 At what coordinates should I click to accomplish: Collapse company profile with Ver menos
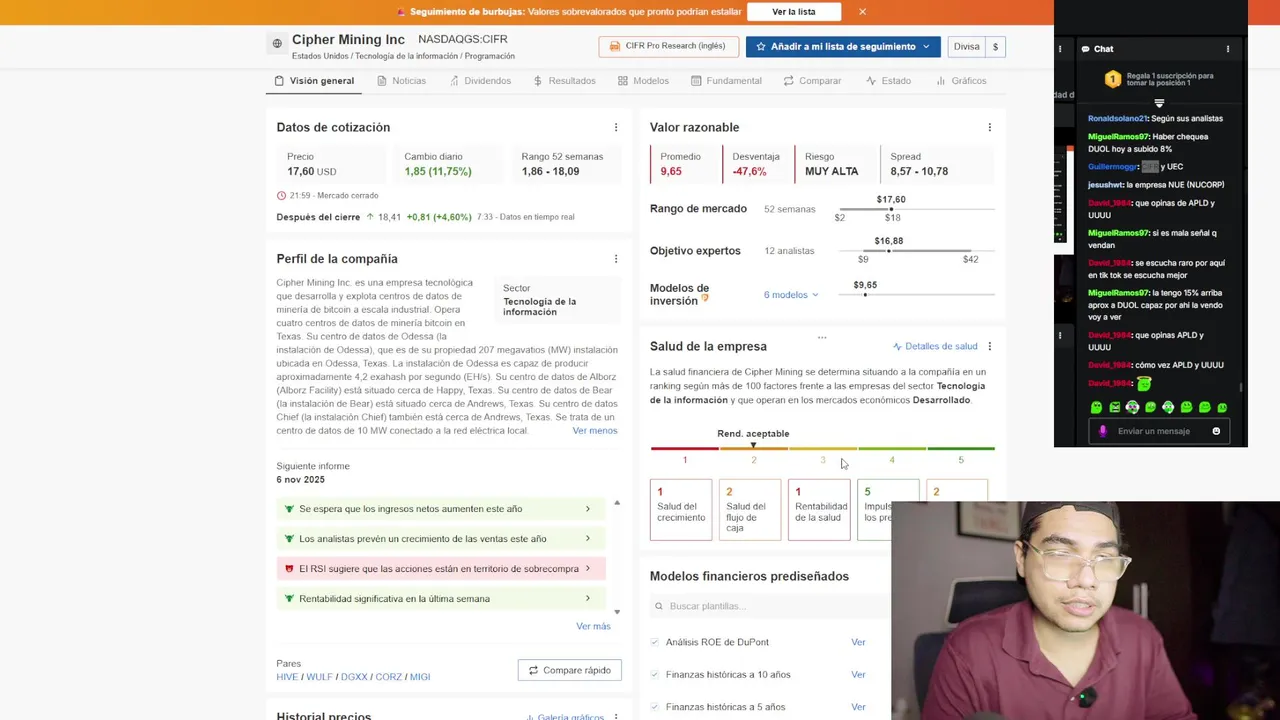point(595,430)
